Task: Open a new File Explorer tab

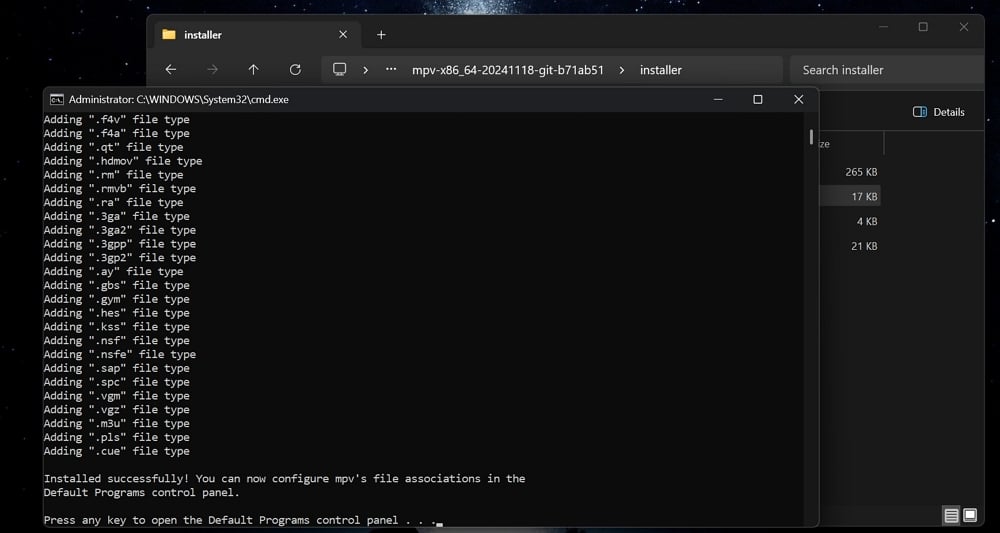Action: coord(381,34)
